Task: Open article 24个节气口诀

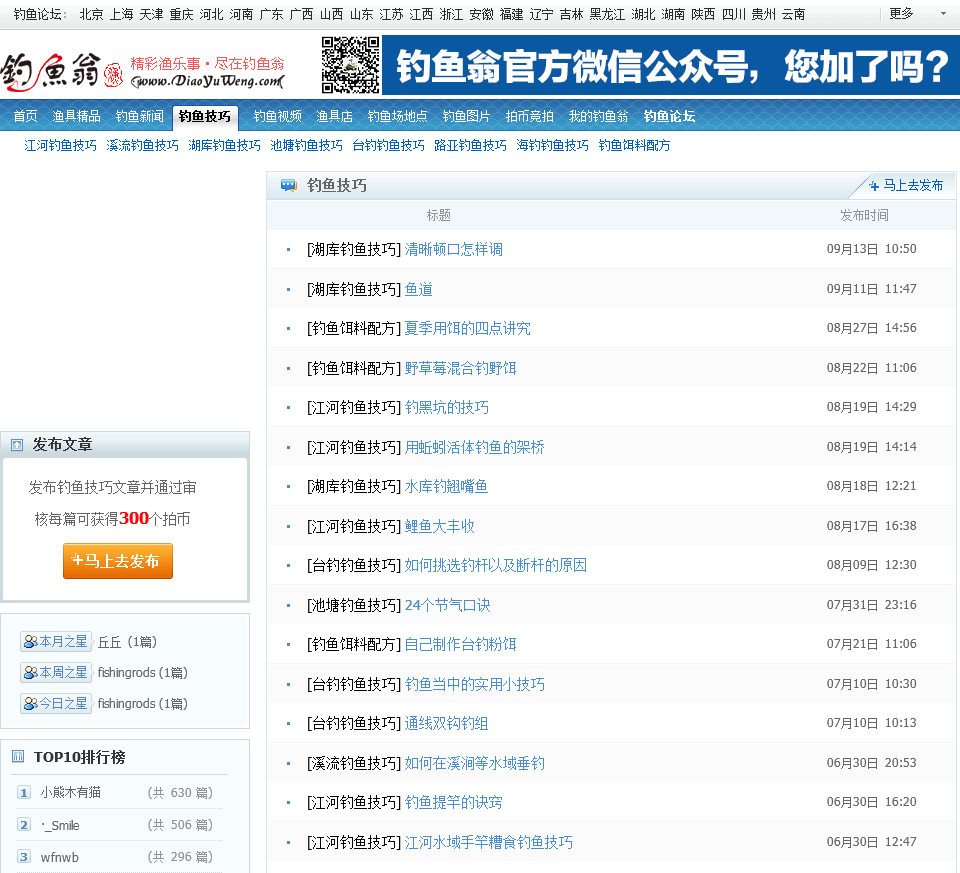Action: pyautogui.click(x=448, y=605)
